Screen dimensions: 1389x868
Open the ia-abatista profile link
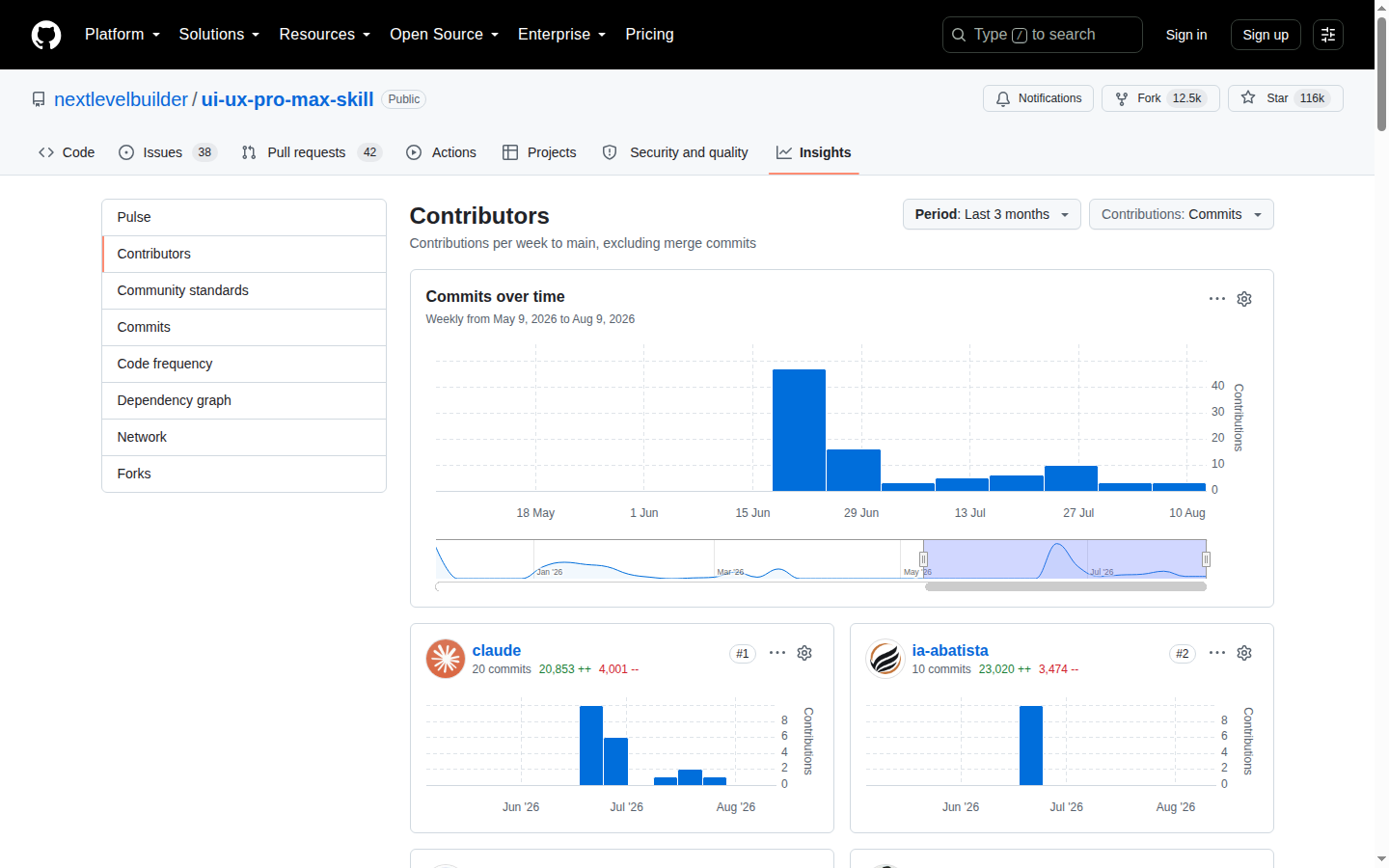click(x=950, y=651)
